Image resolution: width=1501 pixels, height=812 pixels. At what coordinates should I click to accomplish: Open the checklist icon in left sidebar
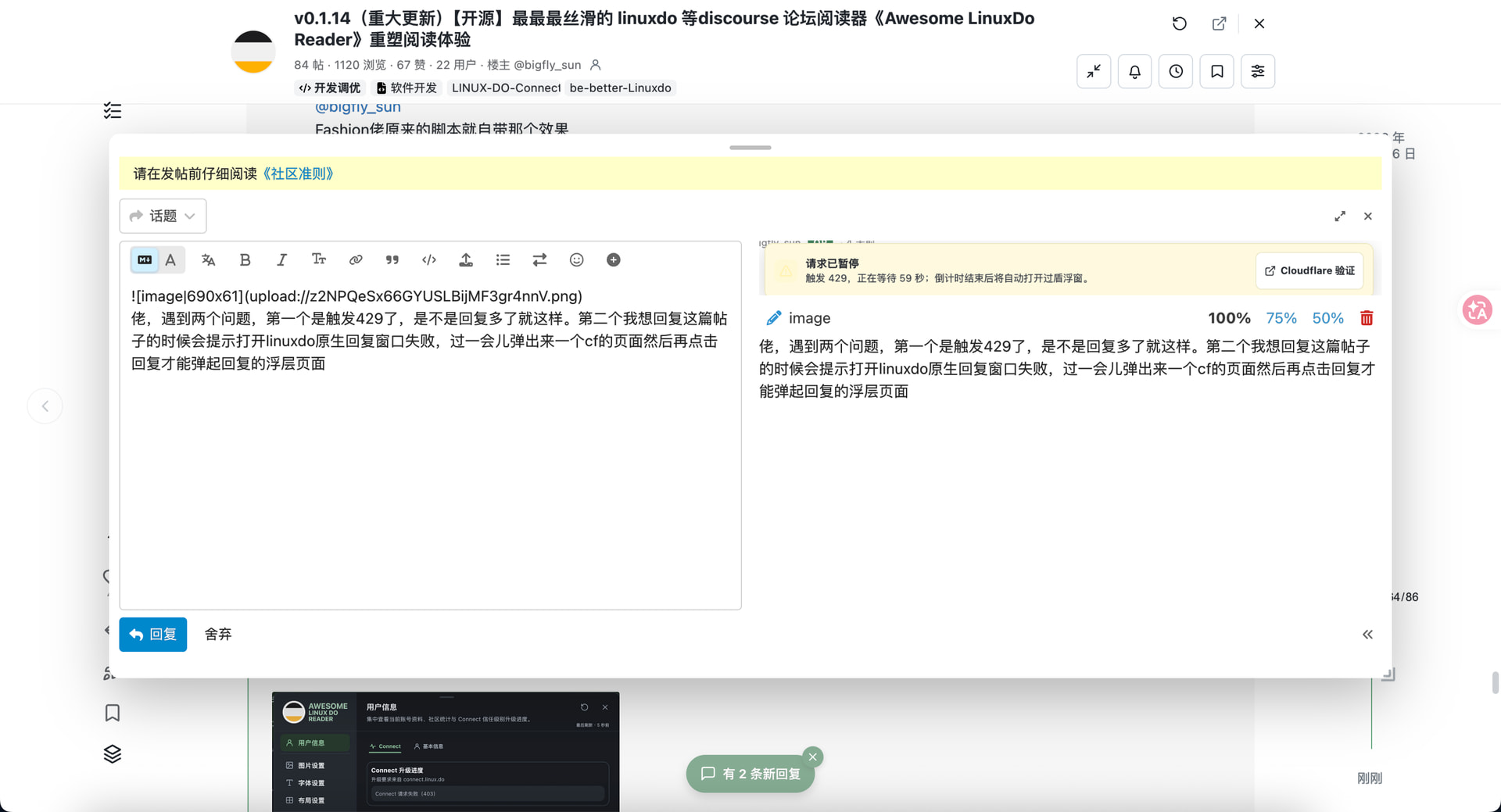[x=113, y=111]
